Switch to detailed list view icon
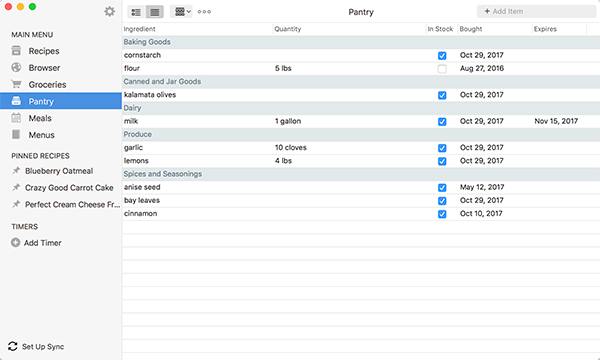Image resolution: width=600 pixels, height=360 pixels. tap(136, 12)
